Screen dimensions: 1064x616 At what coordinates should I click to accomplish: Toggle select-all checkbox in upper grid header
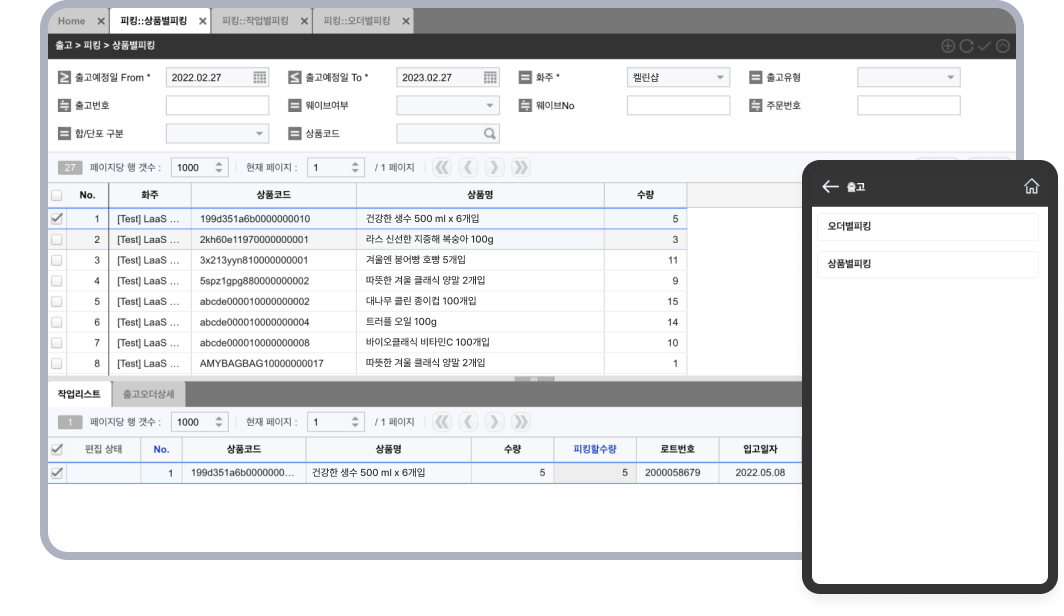pyautogui.click(x=57, y=195)
